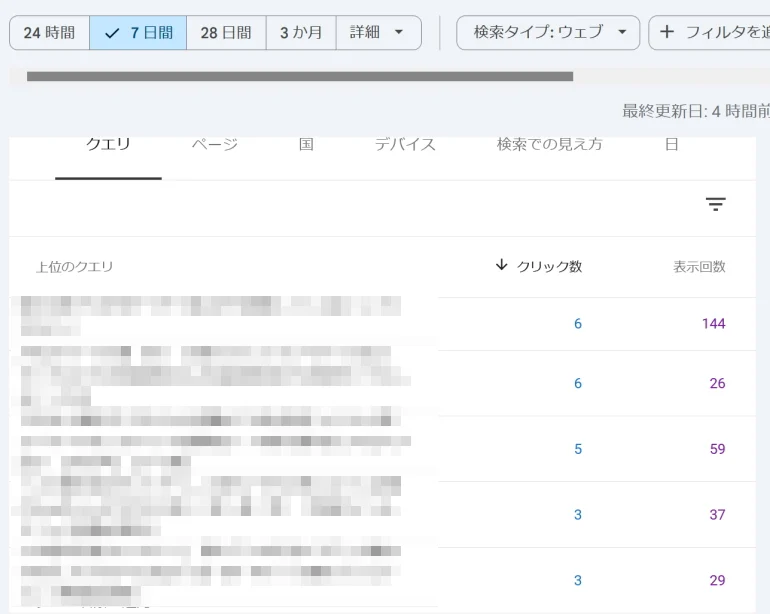This screenshot has width=770, height=614.
Task: Click the table filter icon
Action: (715, 204)
